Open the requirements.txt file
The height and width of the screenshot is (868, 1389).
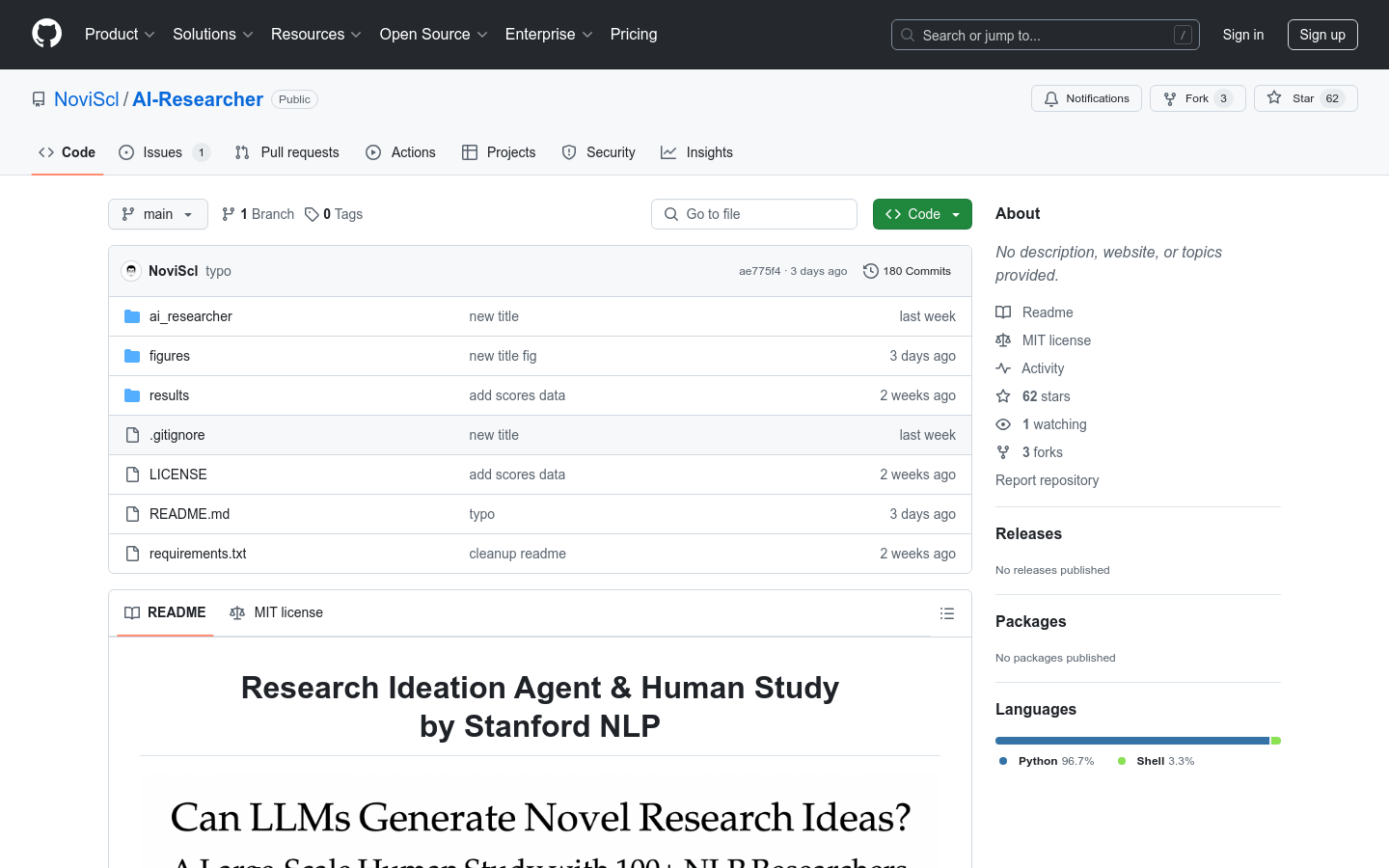point(198,554)
